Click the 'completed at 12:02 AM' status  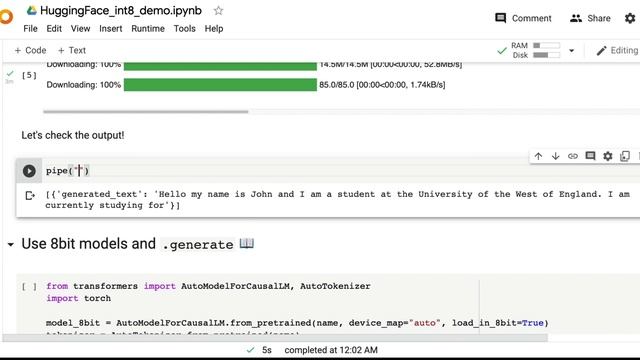[x=331, y=350]
